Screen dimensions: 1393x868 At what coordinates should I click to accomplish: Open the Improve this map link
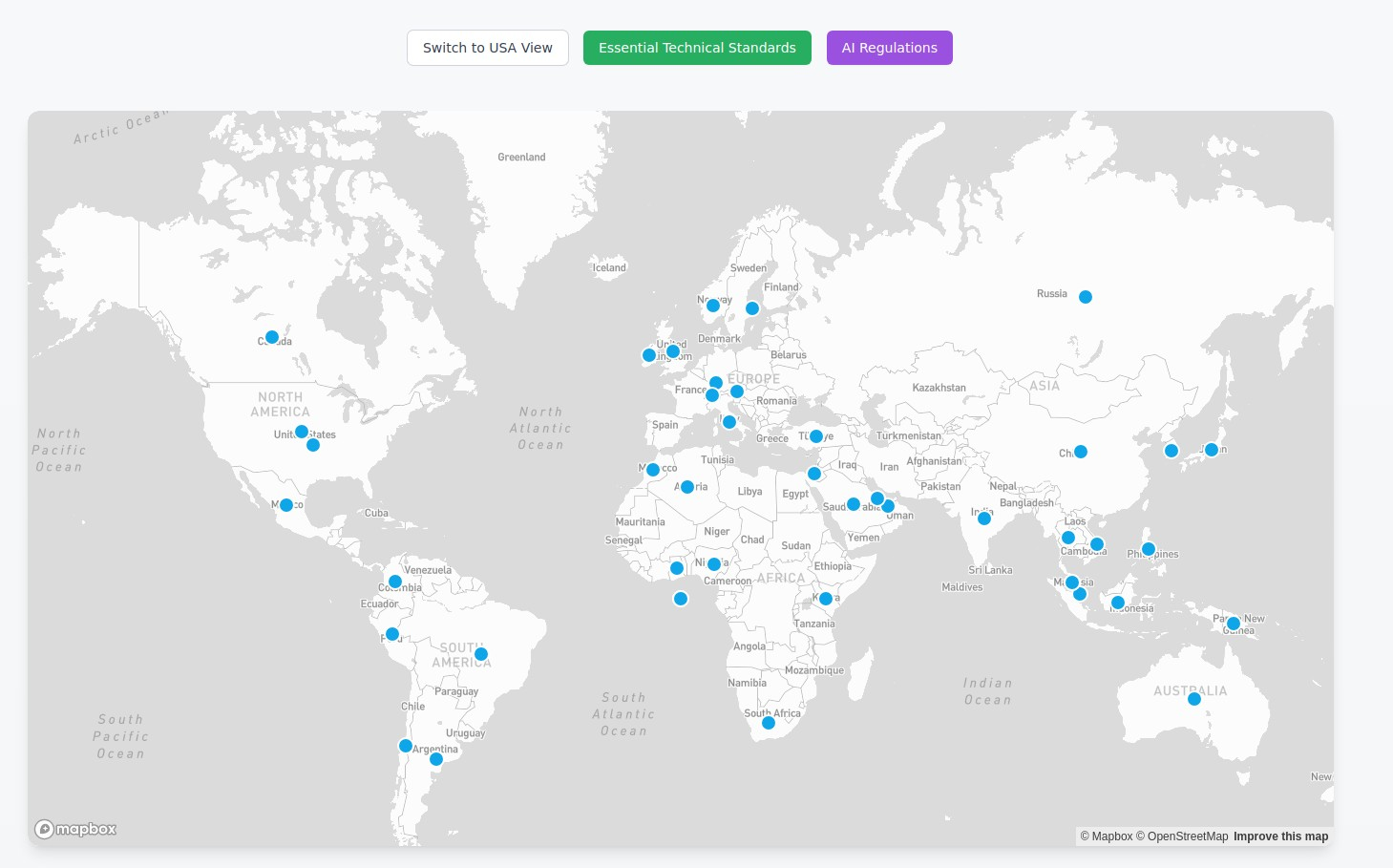tap(1280, 836)
